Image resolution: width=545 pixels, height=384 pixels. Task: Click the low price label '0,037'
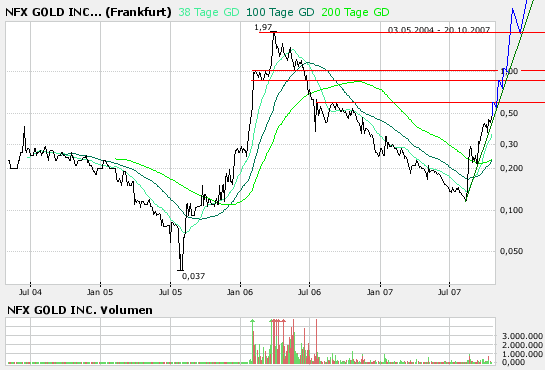(193, 276)
